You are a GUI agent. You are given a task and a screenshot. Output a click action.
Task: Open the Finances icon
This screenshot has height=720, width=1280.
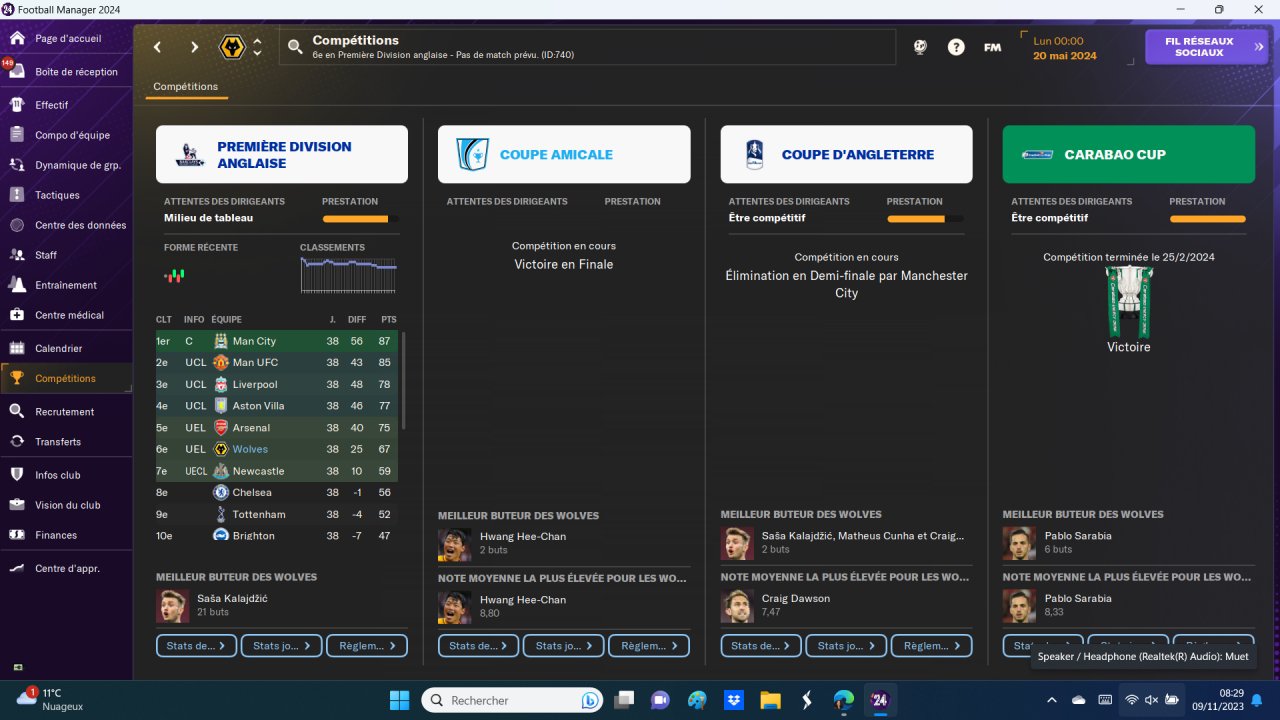tap(17, 535)
